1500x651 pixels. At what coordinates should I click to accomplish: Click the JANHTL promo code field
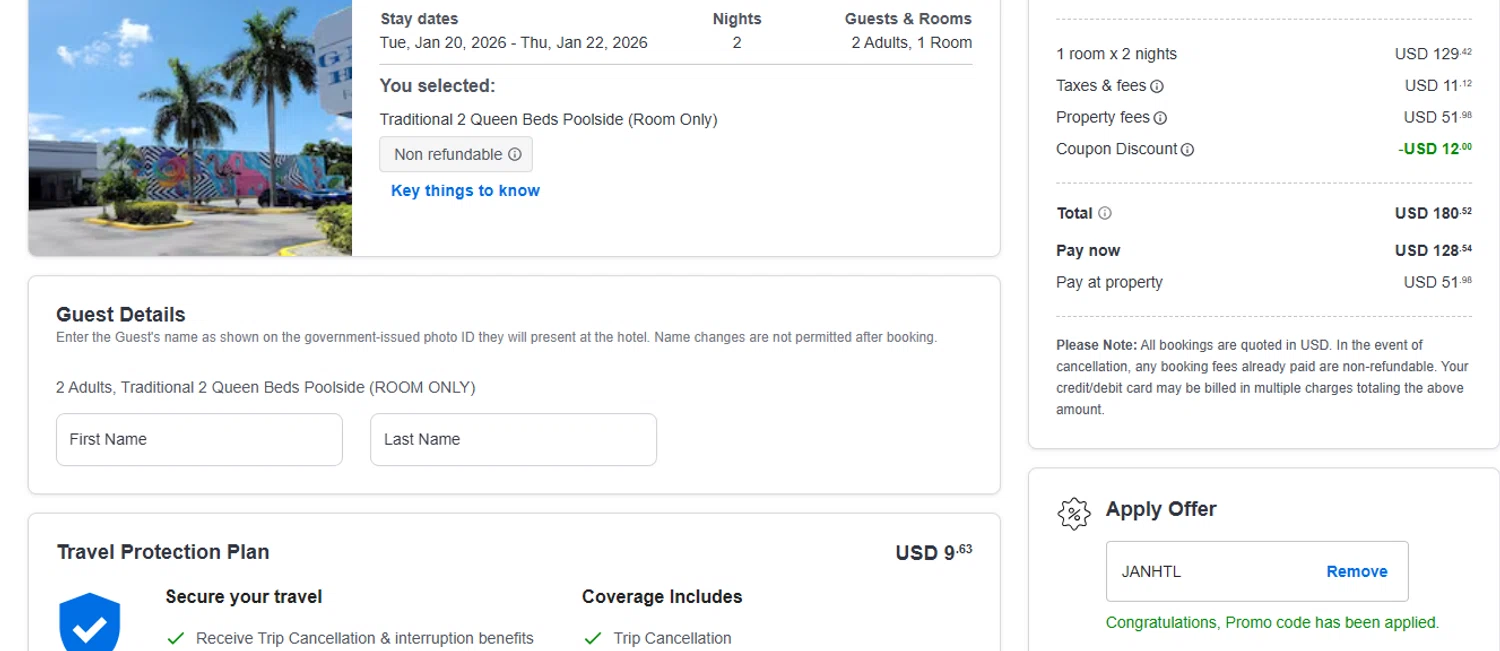point(1210,572)
